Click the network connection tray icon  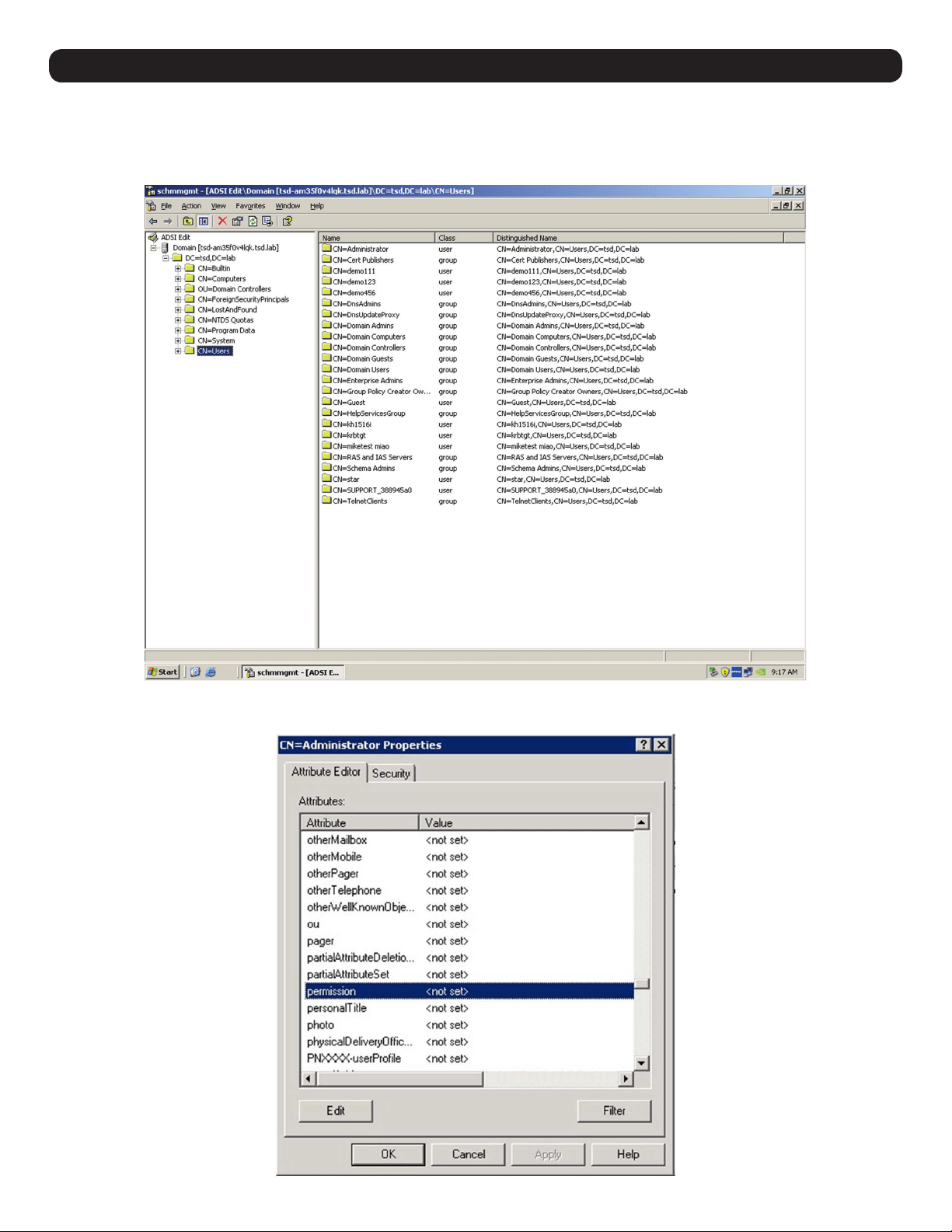tap(748, 672)
